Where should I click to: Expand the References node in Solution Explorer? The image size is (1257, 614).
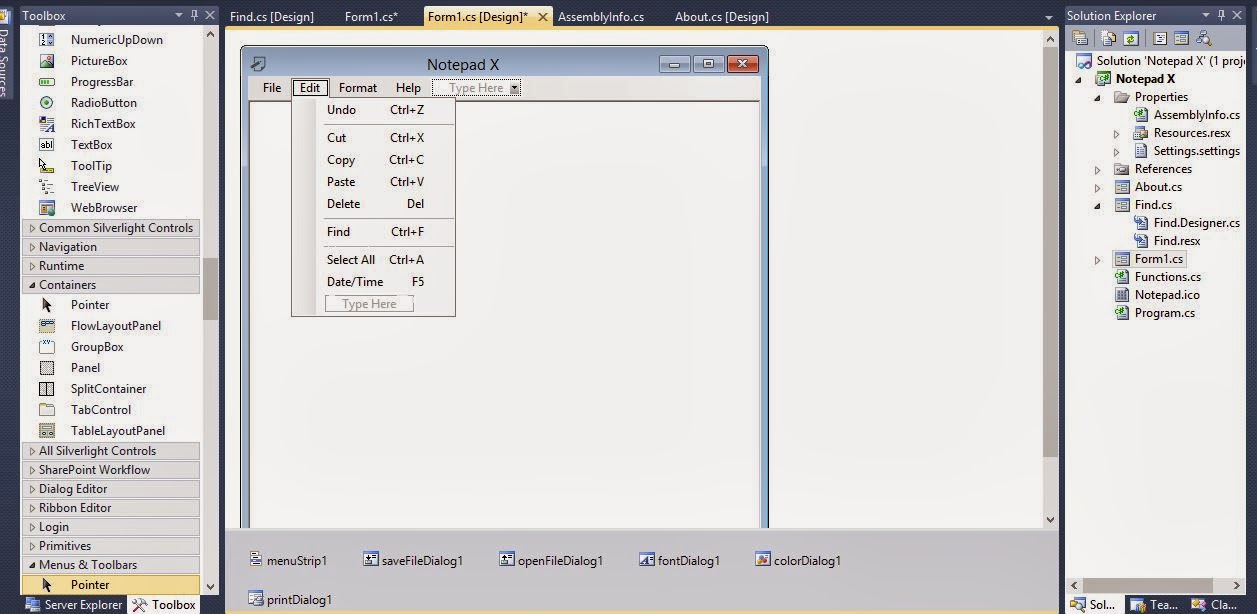tap(1098, 169)
